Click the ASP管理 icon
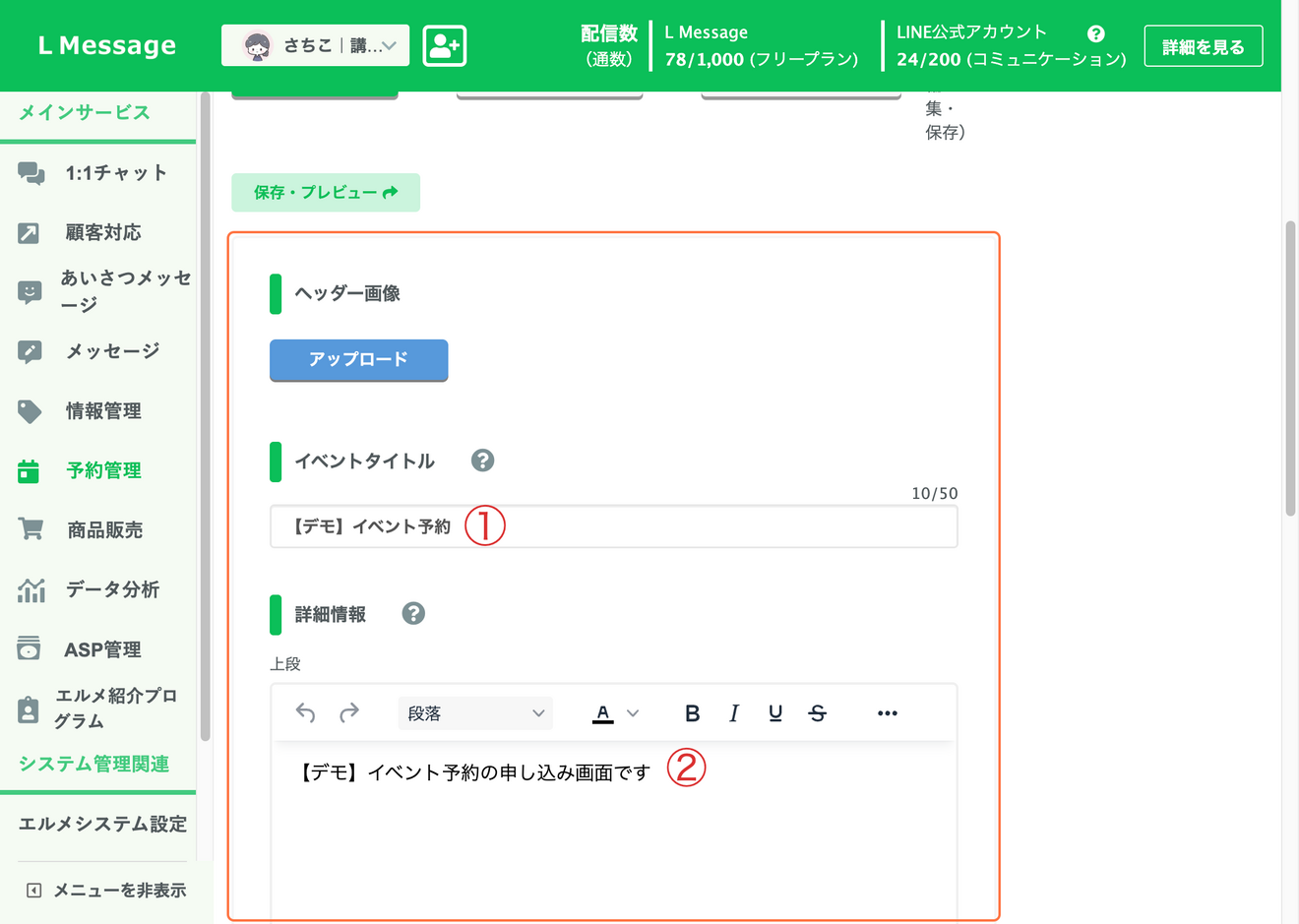Screen dimensions: 1299x924 (x=29, y=648)
